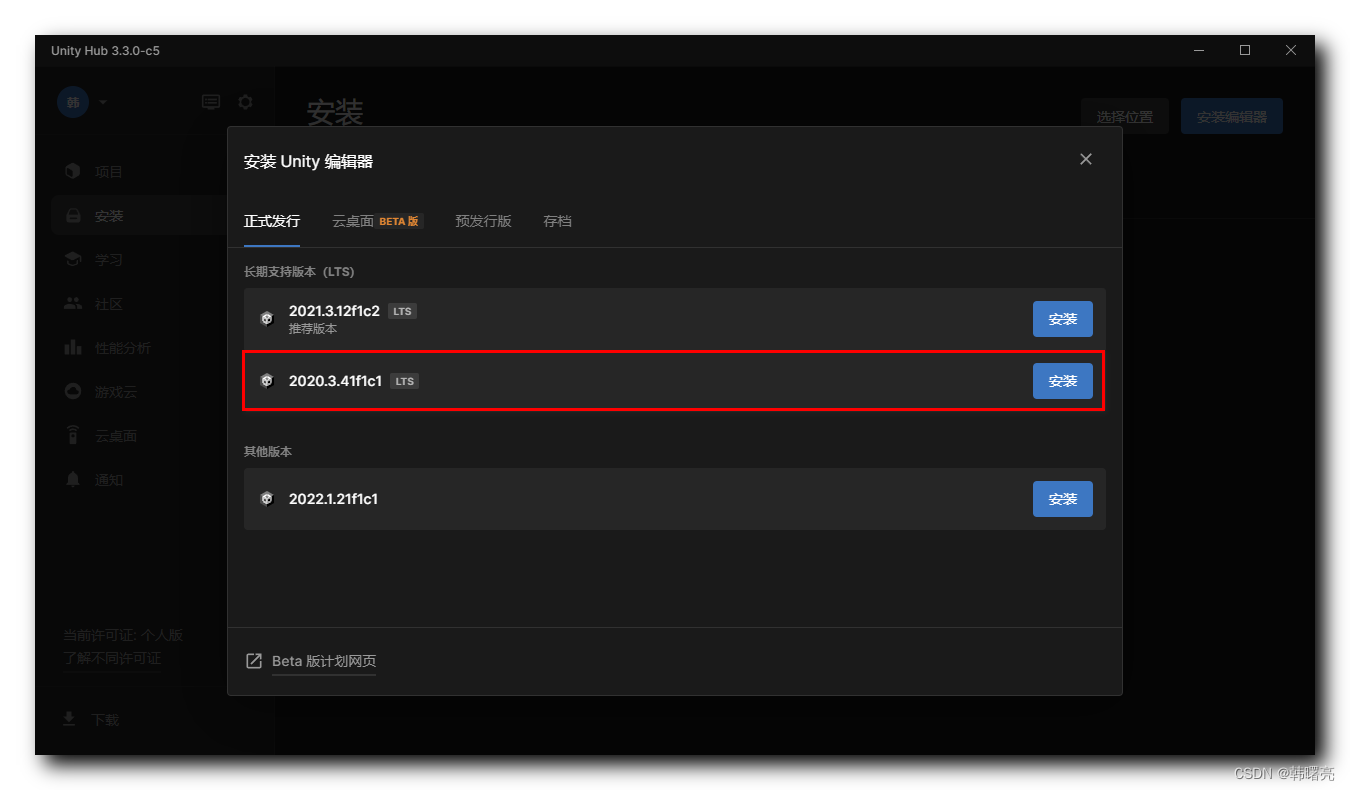Viewport: 1350px width, 790px height.
Task: Minimize the Unity Hub window
Action: [1199, 50]
